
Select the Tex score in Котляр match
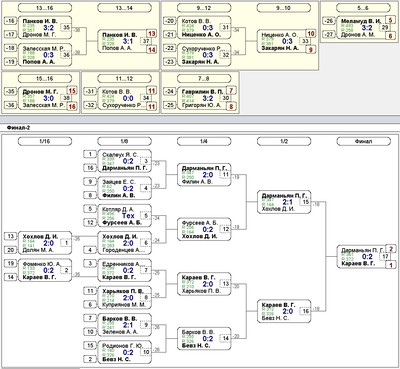[128, 216]
